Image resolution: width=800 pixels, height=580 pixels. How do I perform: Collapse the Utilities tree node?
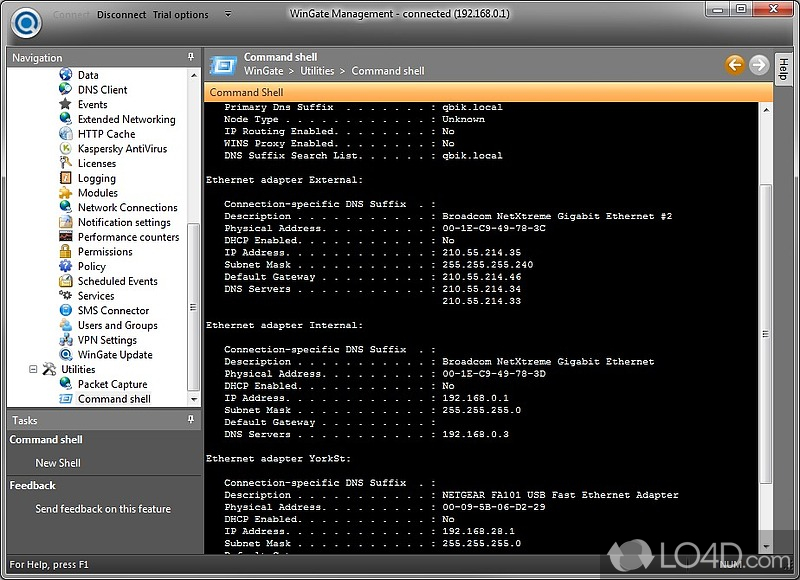[35, 369]
